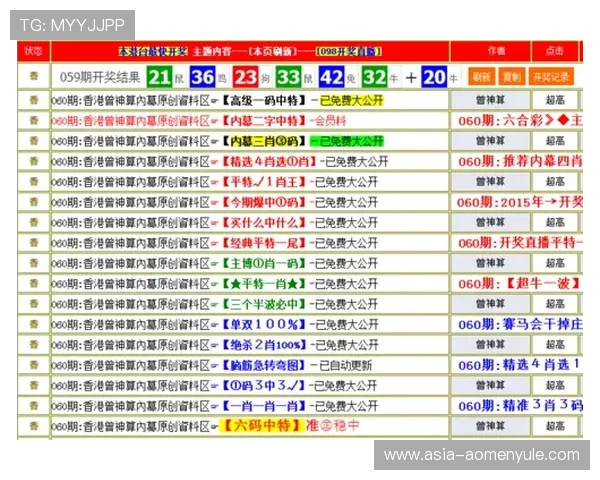Screen dimensions: 600x480
Task: Open 开奖记录 draw history button
Action: pos(551,77)
